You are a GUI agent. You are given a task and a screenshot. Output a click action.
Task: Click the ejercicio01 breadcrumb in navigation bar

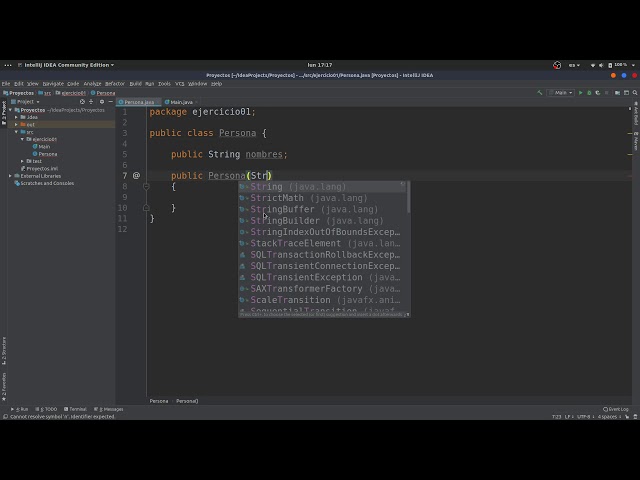[x=71, y=93]
